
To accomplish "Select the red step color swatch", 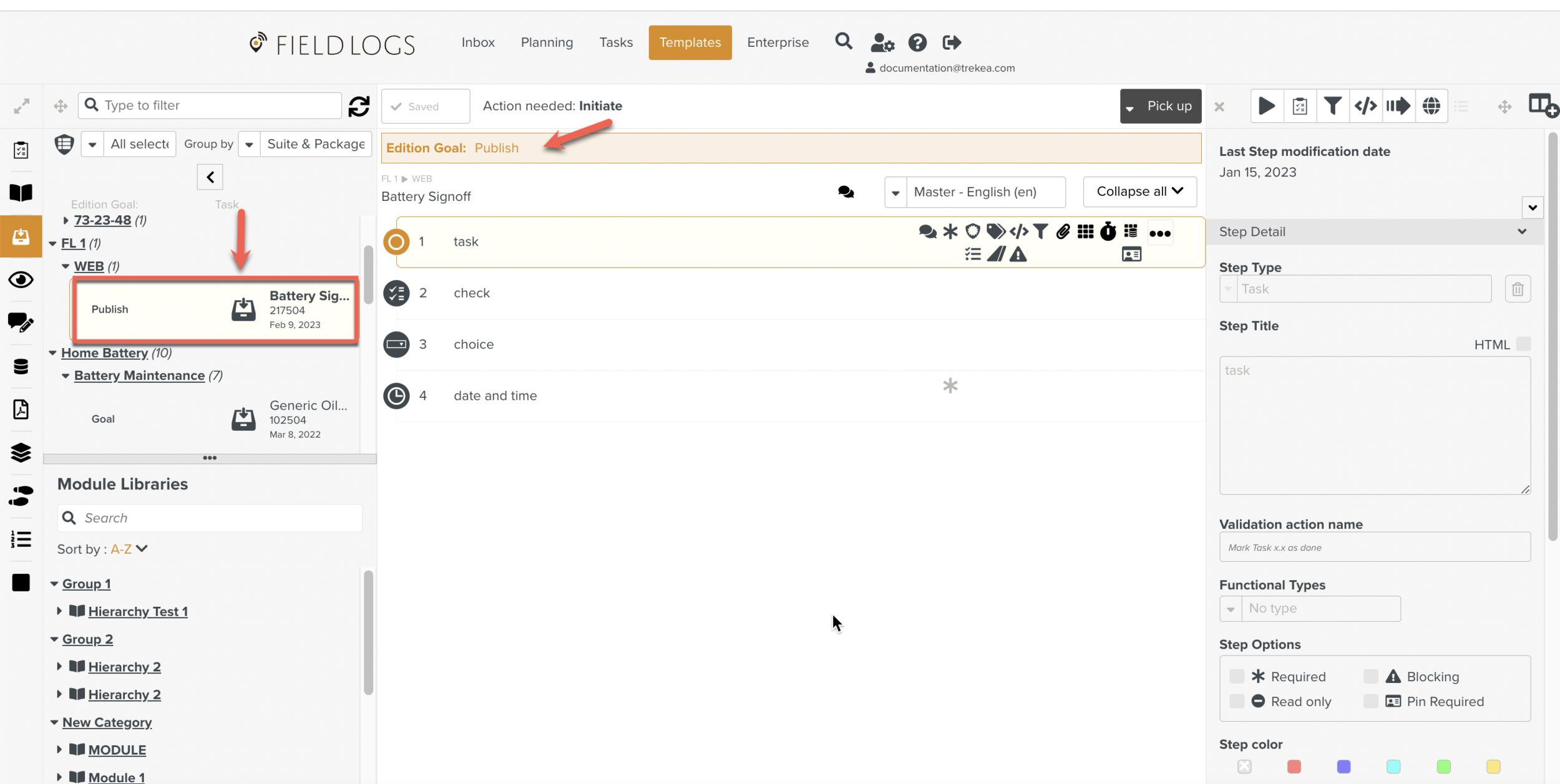I will tap(1294, 767).
